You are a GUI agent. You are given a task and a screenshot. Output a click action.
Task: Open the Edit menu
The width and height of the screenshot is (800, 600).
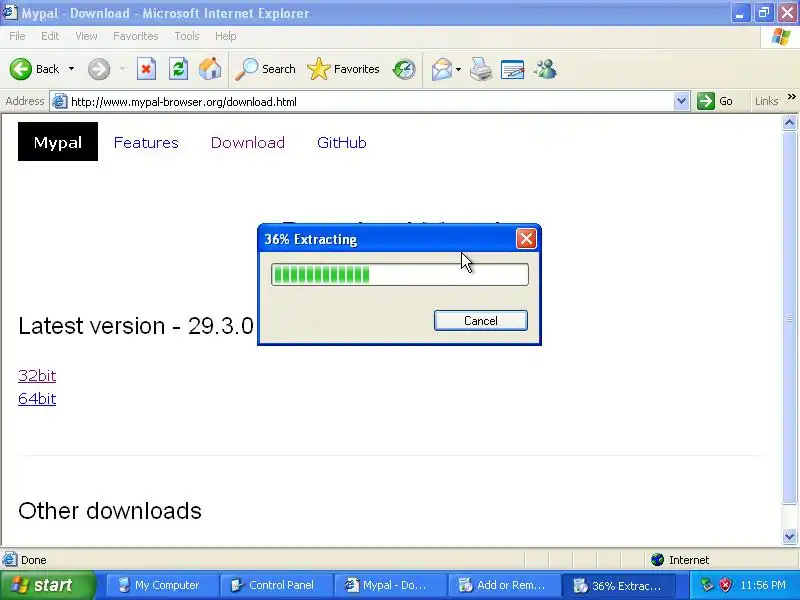50,36
